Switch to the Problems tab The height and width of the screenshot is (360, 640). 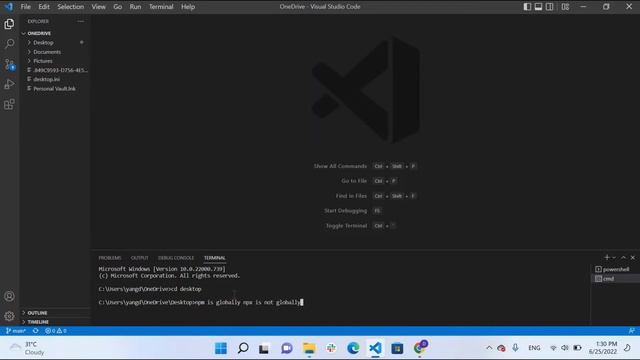[x=110, y=258]
